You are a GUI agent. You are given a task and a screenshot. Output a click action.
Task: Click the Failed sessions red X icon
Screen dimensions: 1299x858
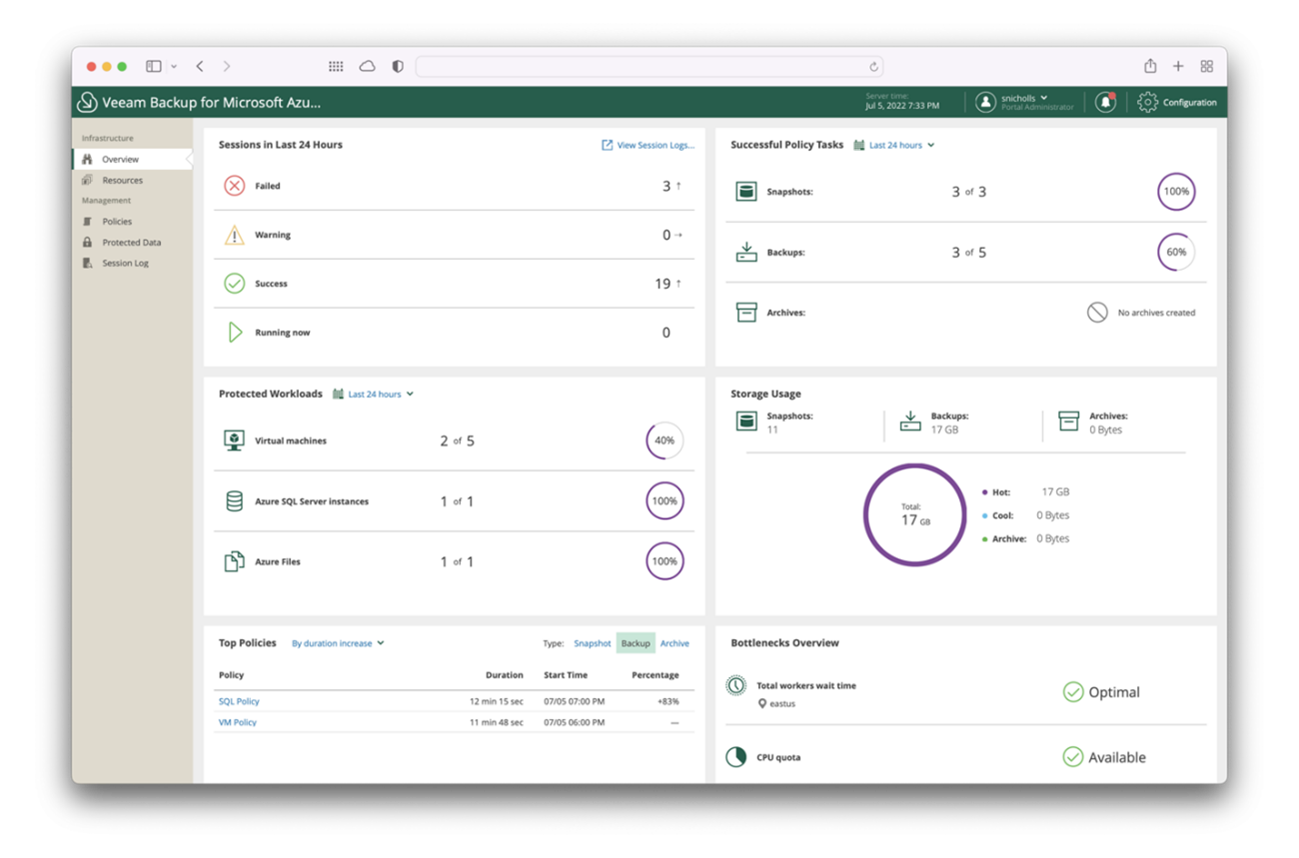pos(234,186)
